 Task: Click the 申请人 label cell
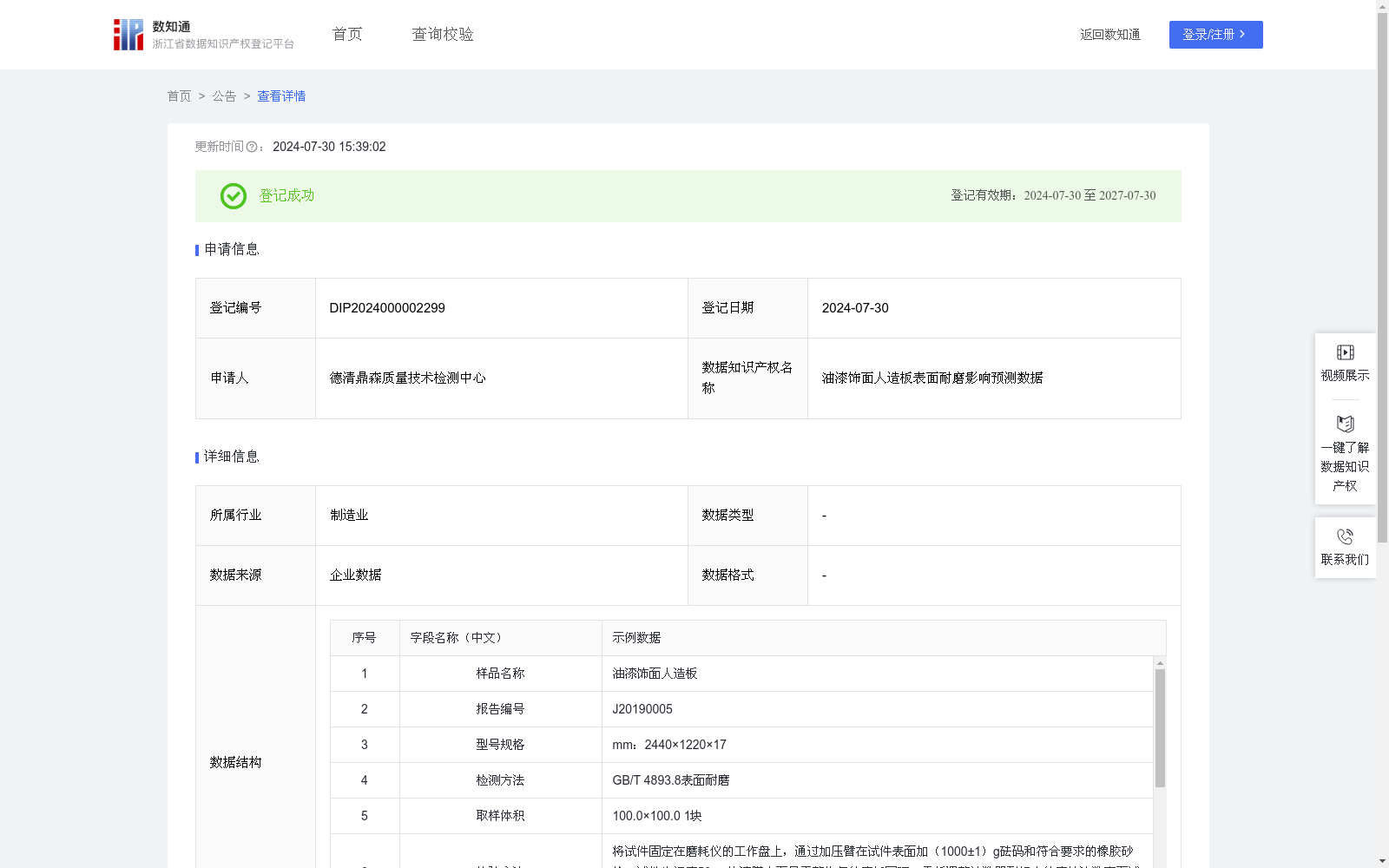pos(255,378)
